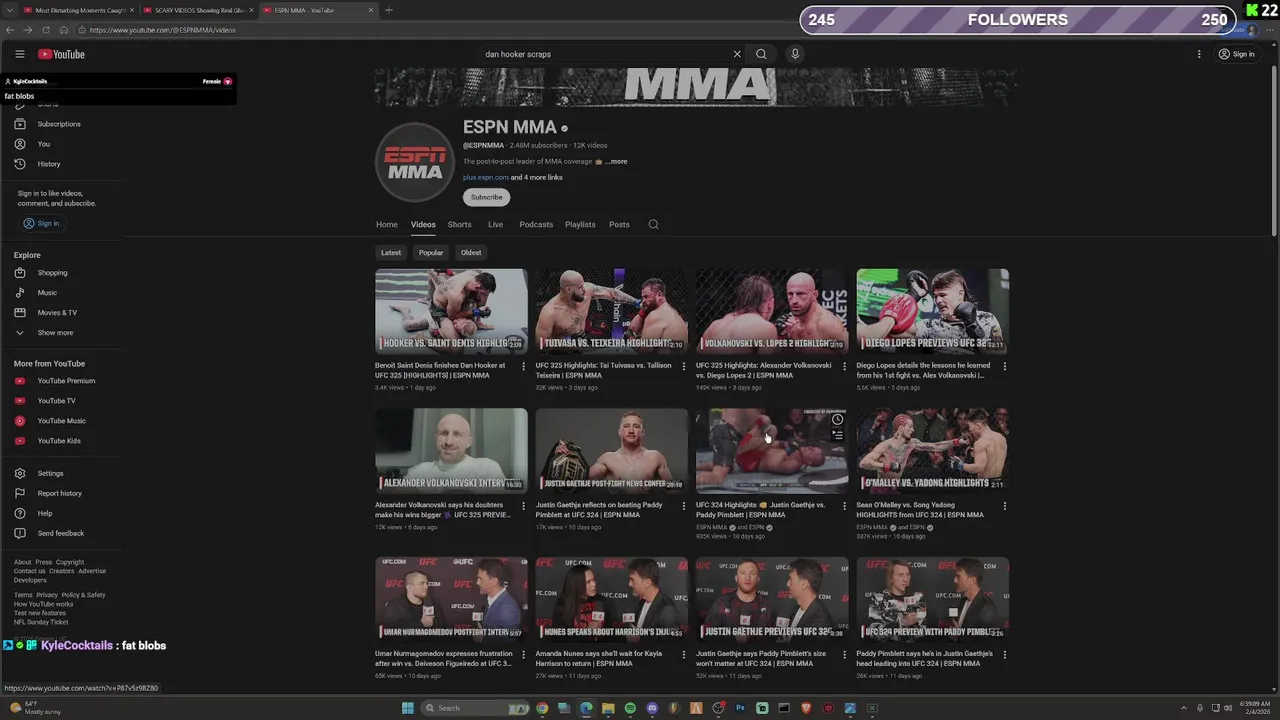The height and width of the screenshot is (720, 1280).
Task: Search within the channel via magnifier icon
Action: coord(653,224)
